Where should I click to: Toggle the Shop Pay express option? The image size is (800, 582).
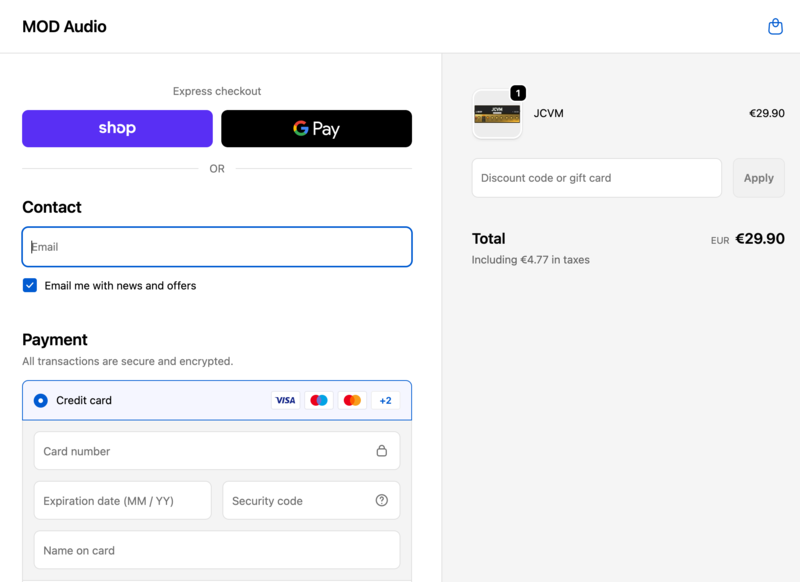(x=117, y=128)
